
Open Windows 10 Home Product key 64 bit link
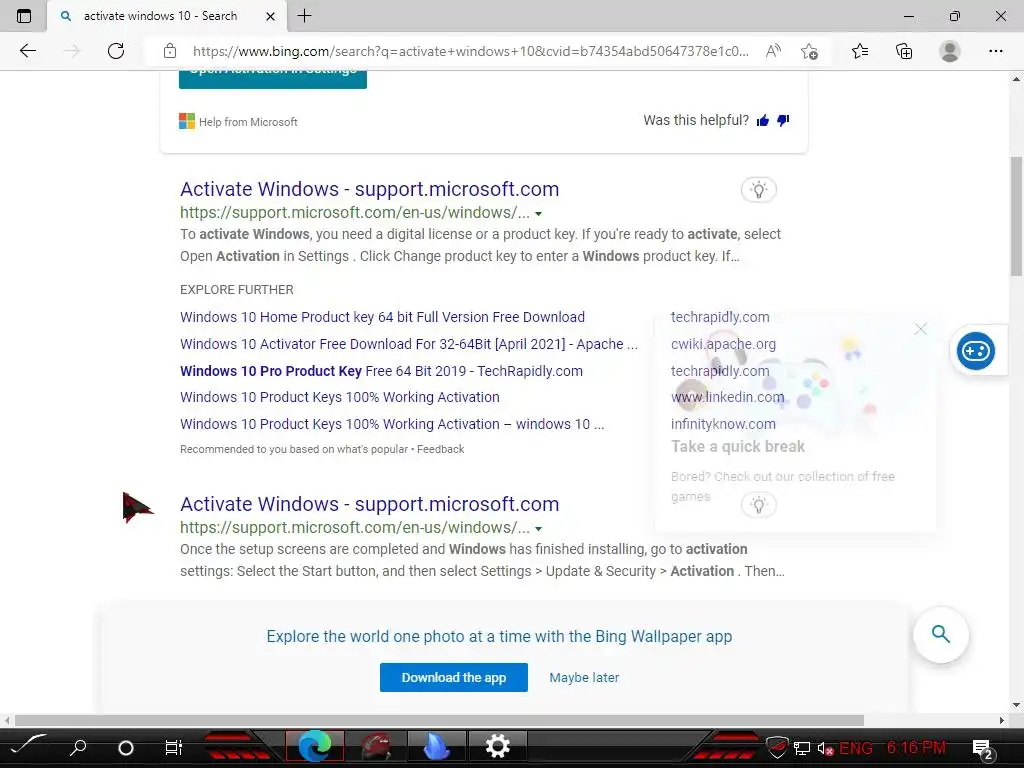(382, 317)
